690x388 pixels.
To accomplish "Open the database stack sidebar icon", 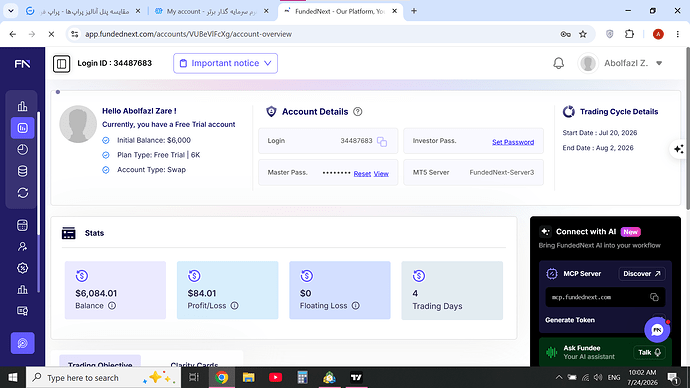I will (x=22, y=171).
